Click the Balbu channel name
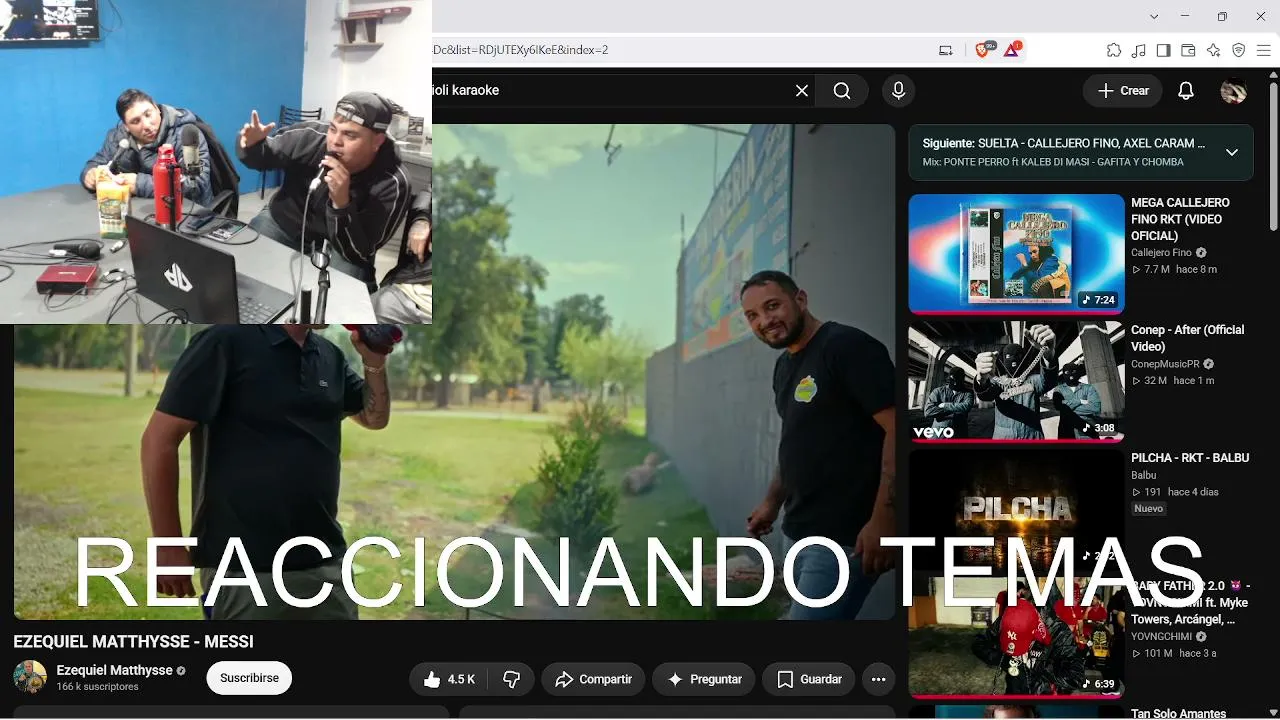Screen dimensions: 1280x720 click(1143, 475)
